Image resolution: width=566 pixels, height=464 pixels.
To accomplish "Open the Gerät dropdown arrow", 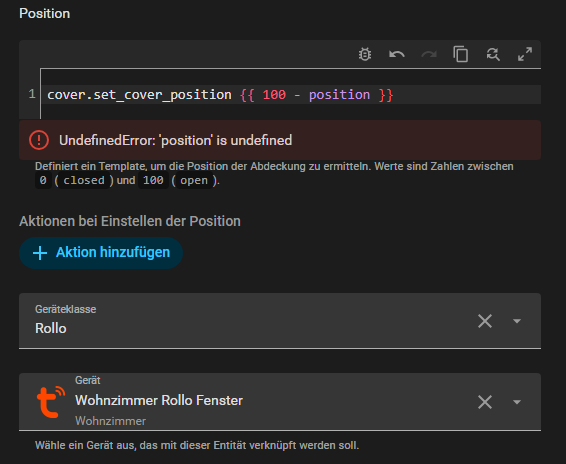I will (517, 402).
